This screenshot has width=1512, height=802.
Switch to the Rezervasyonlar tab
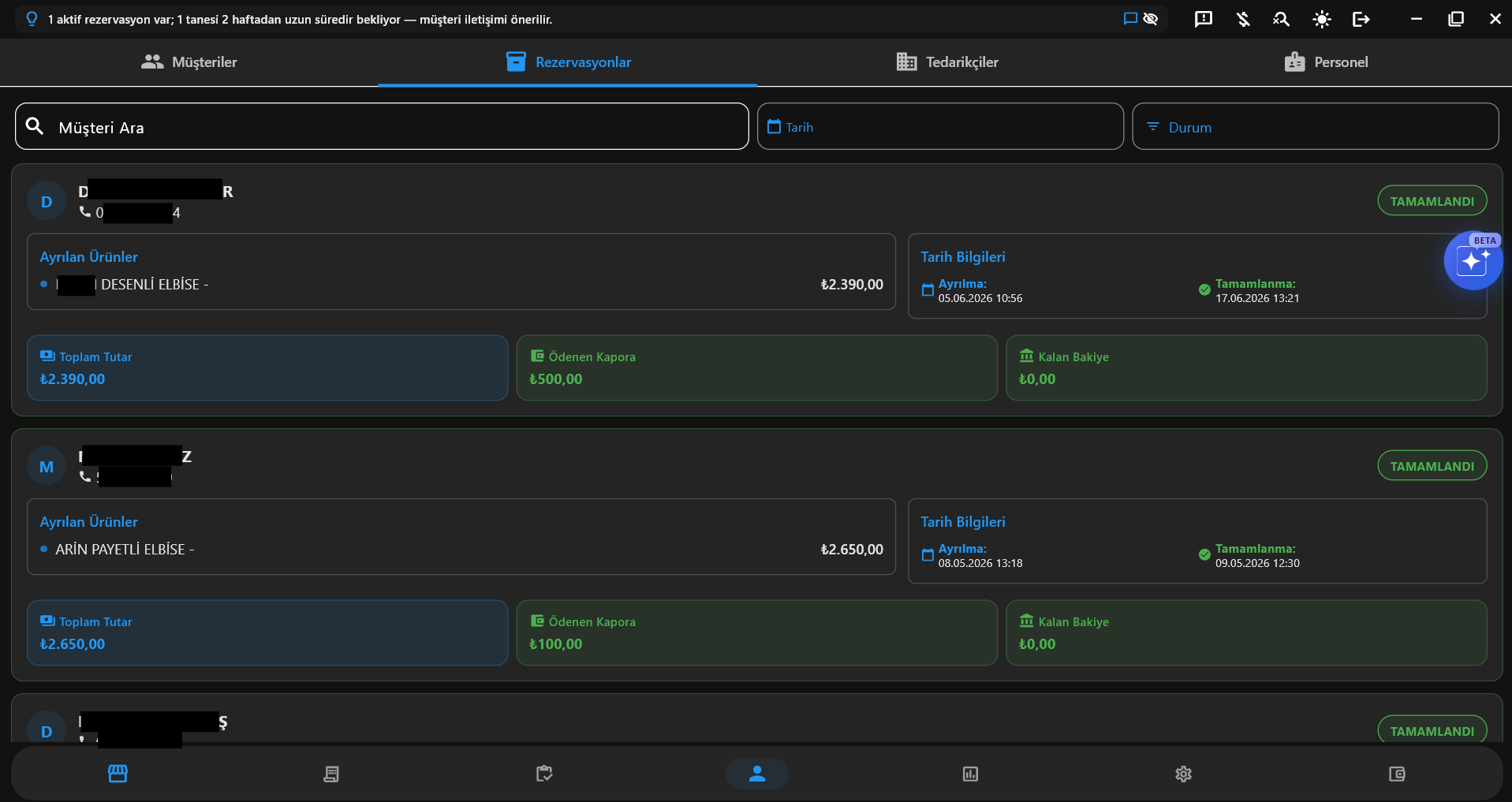point(568,62)
